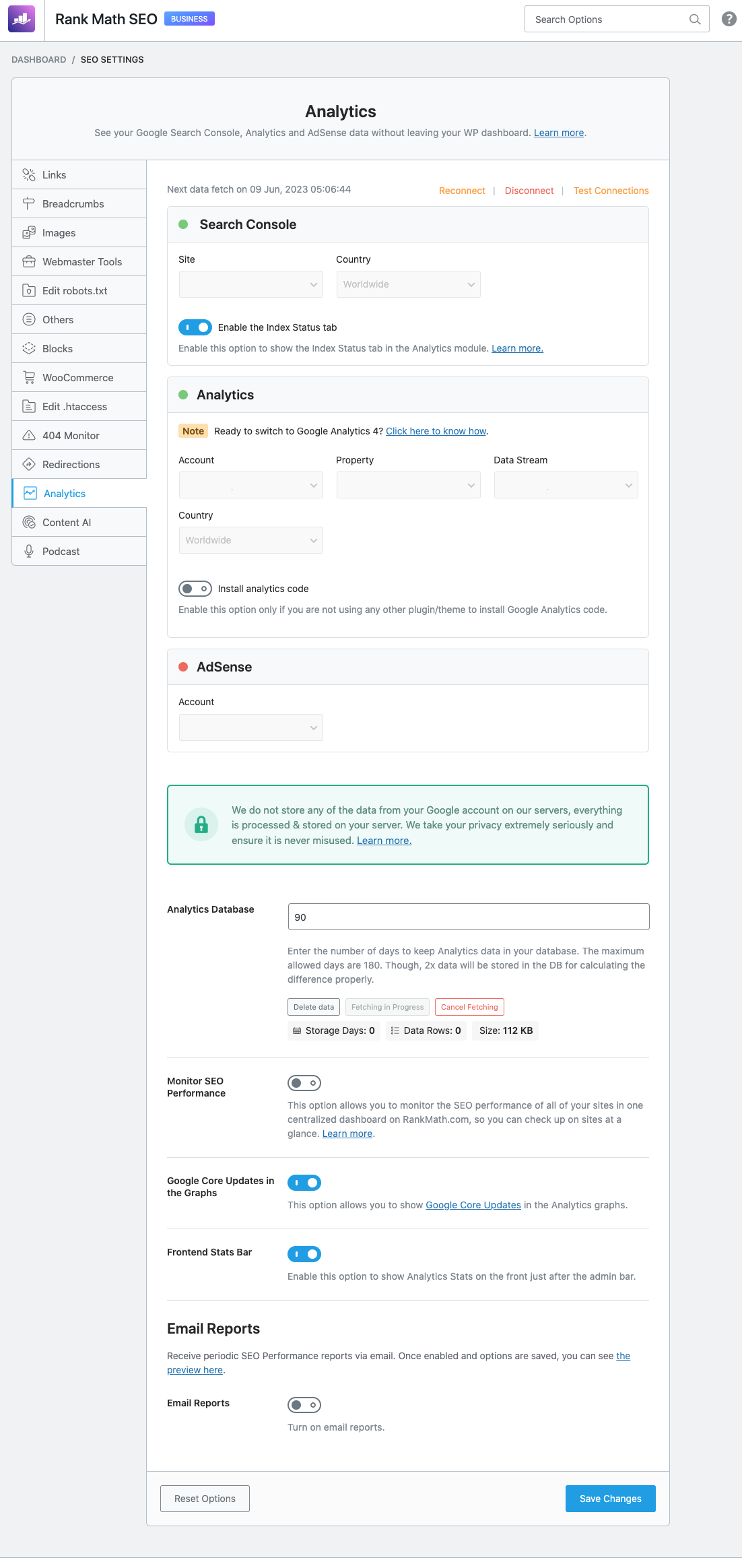
Task: Select the Redirections tab
Action: click(x=79, y=465)
